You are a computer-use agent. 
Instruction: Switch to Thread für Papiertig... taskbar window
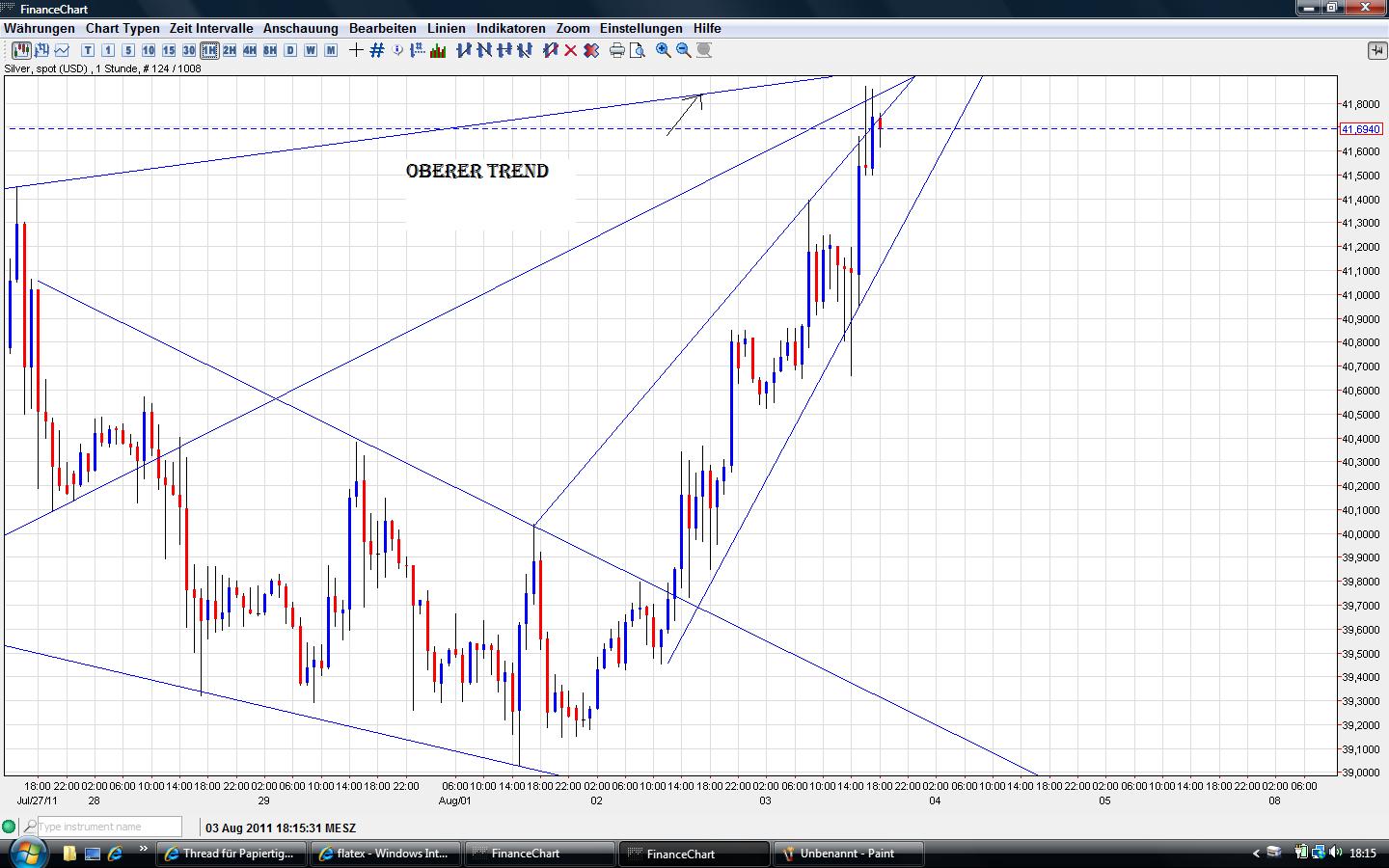[x=231, y=854]
